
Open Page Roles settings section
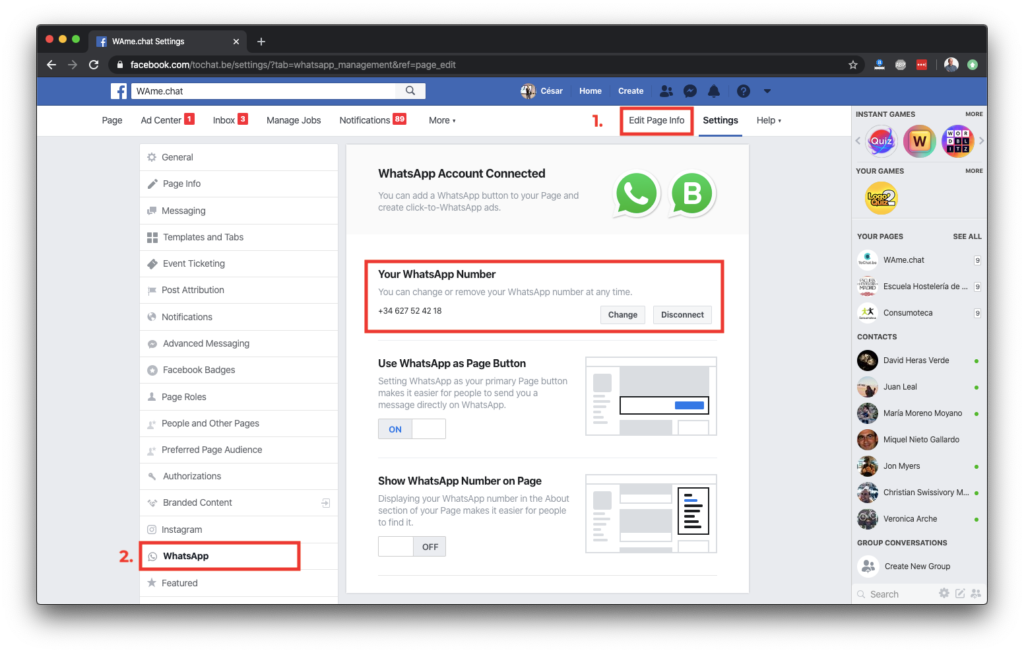pos(238,397)
